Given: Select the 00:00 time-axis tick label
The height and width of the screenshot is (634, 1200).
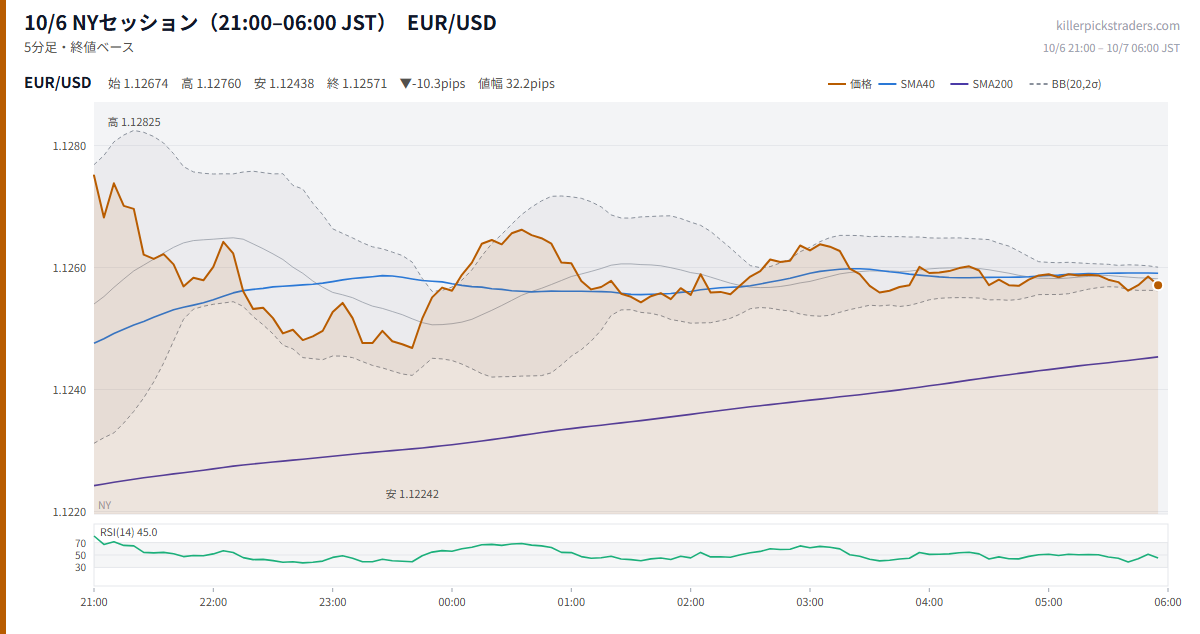Looking at the screenshot, I should point(452,602).
